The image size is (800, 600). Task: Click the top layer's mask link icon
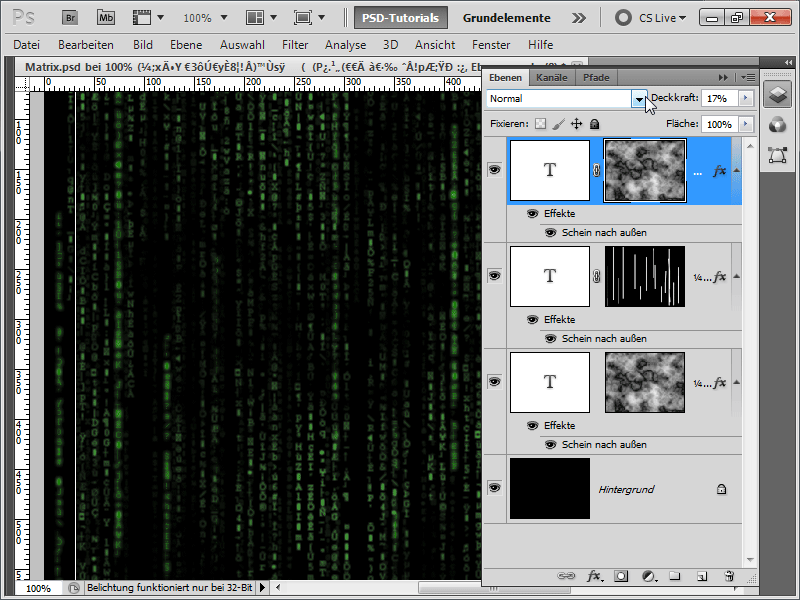[596, 170]
